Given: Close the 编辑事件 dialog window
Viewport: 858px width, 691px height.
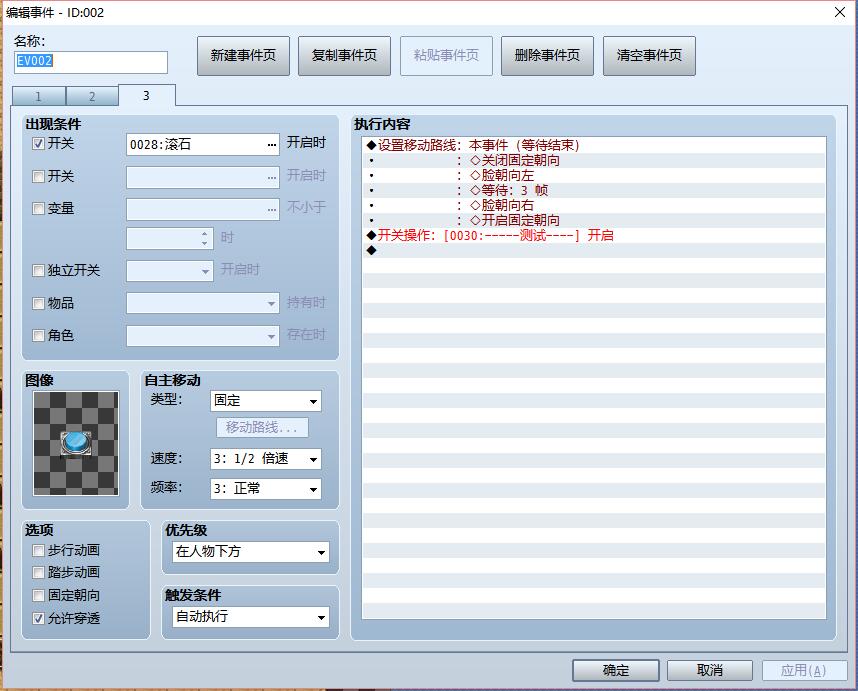Looking at the screenshot, I should 840,12.
